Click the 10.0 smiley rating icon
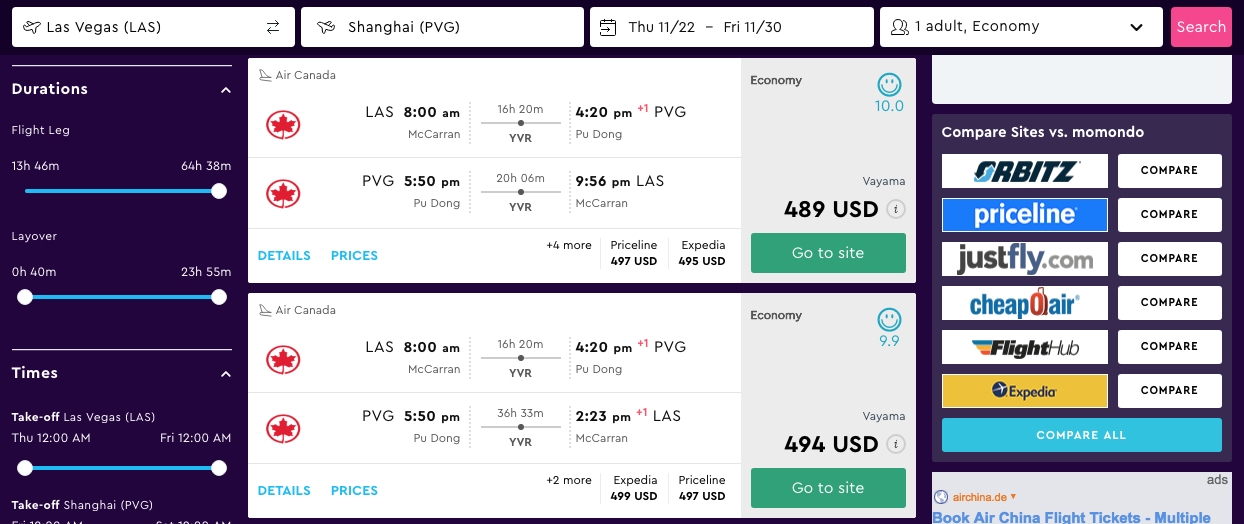The height and width of the screenshot is (524, 1244). tap(889, 84)
